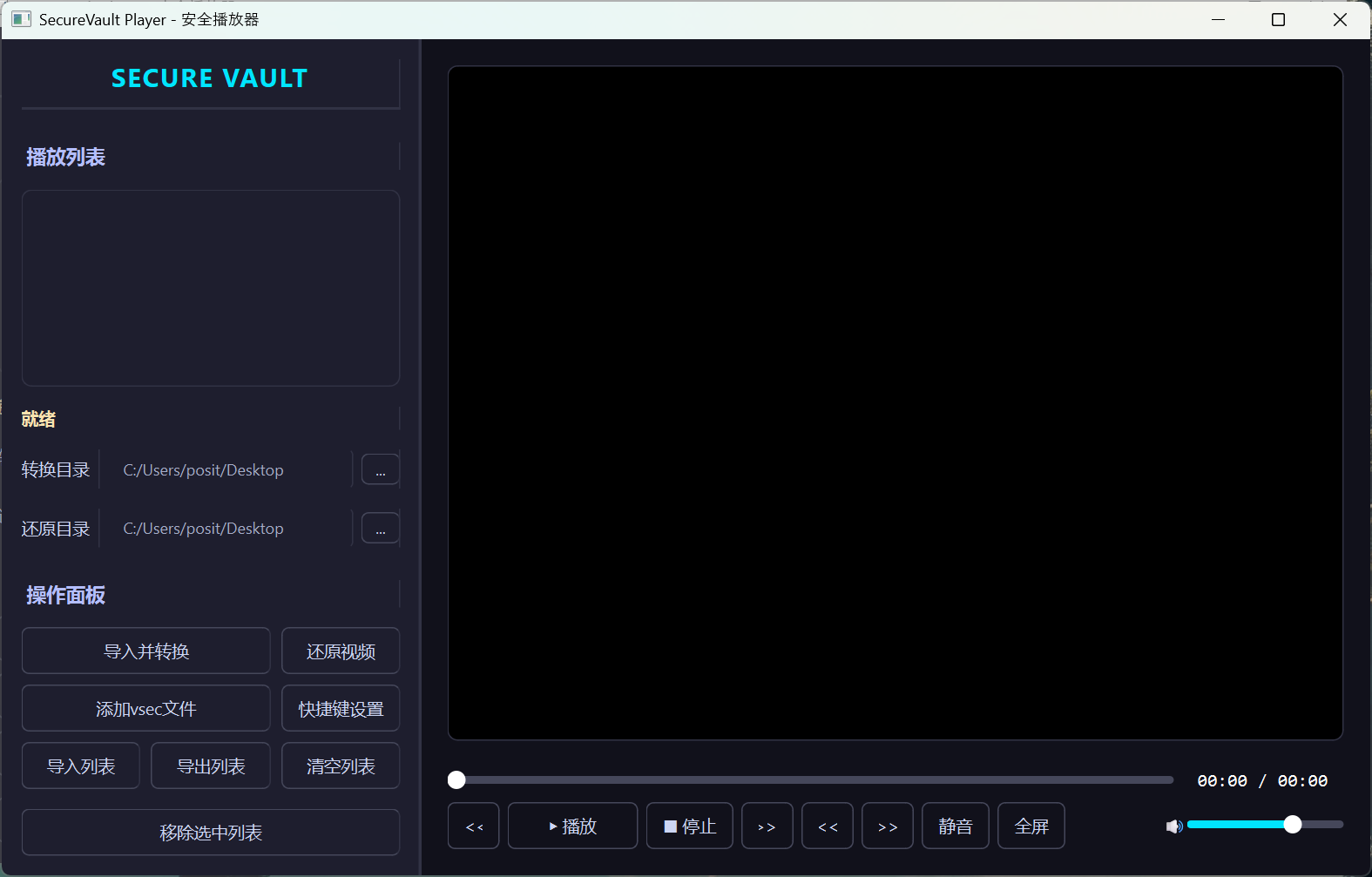Close the SecureVault Player window
The height and width of the screenshot is (877, 1372).
(1340, 19)
